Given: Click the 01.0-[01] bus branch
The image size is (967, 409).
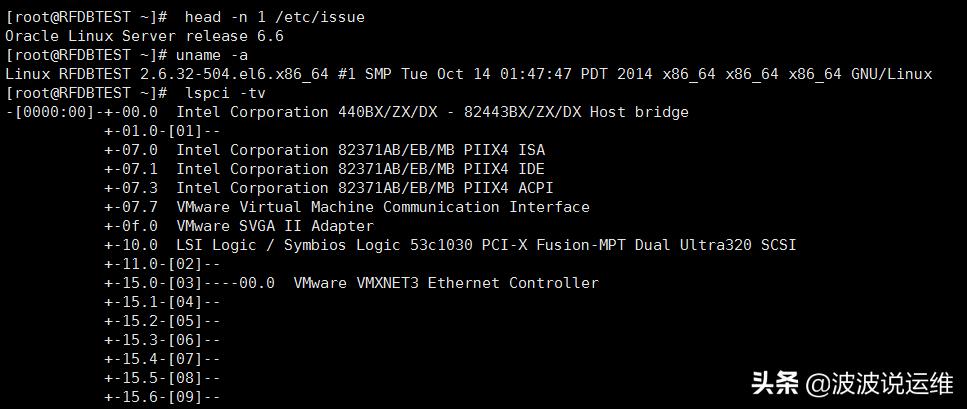Looking at the screenshot, I should pos(162,131).
